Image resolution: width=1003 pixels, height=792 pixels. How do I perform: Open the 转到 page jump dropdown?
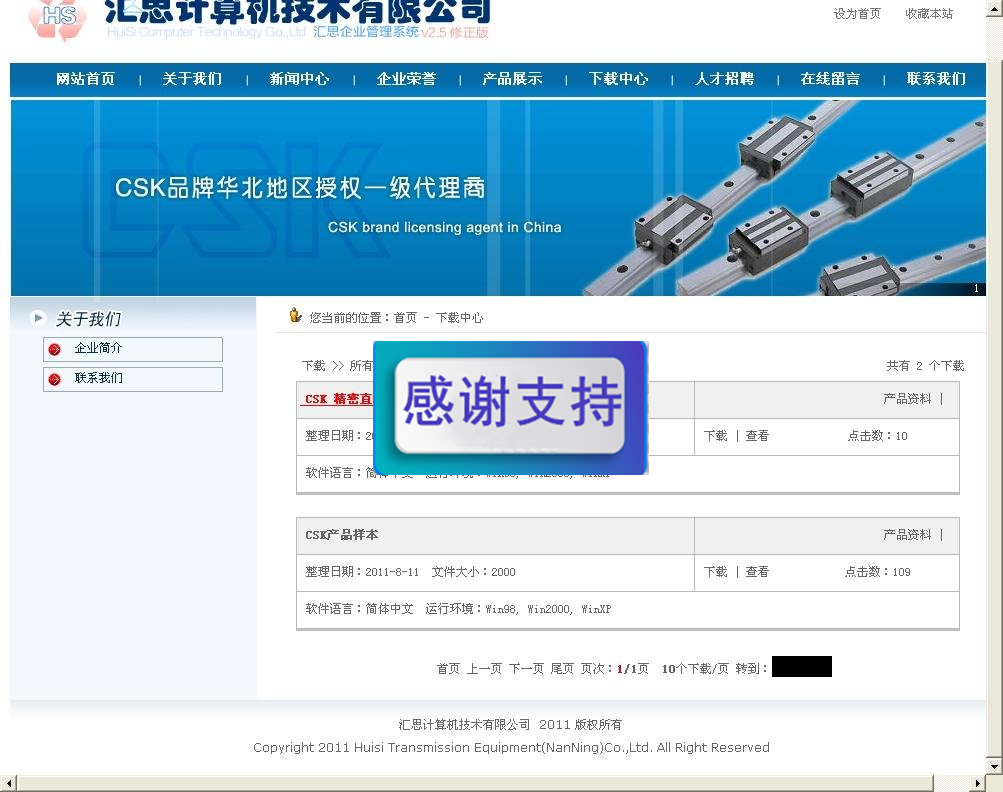tap(802, 667)
